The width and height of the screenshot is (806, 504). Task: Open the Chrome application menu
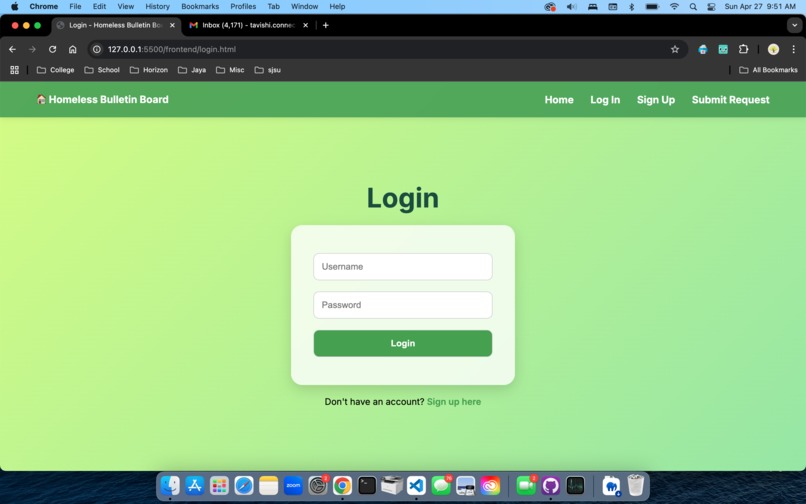44,7
